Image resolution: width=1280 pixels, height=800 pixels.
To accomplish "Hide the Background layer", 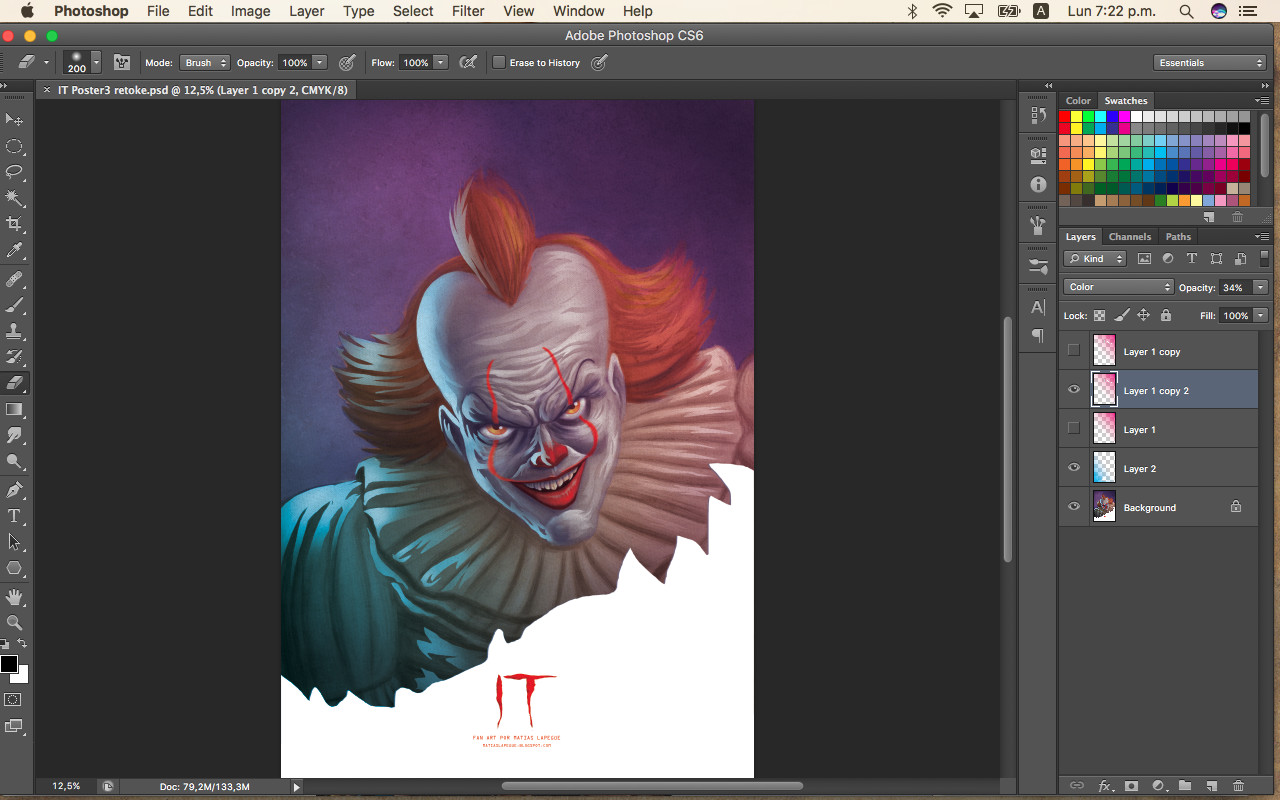I will (1074, 507).
